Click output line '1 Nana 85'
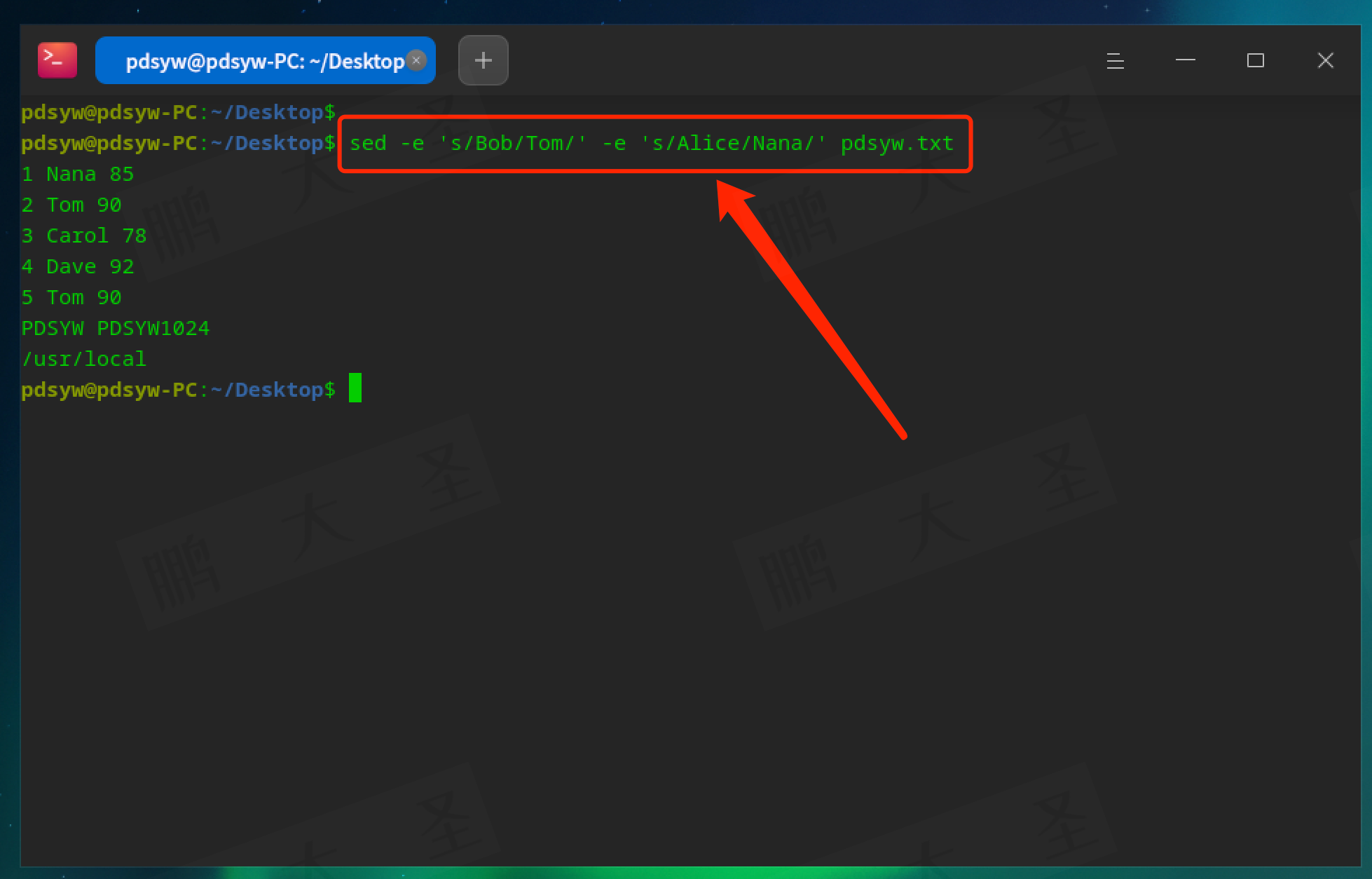The image size is (1372, 879). pyautogui.click(x=77, y=175)
